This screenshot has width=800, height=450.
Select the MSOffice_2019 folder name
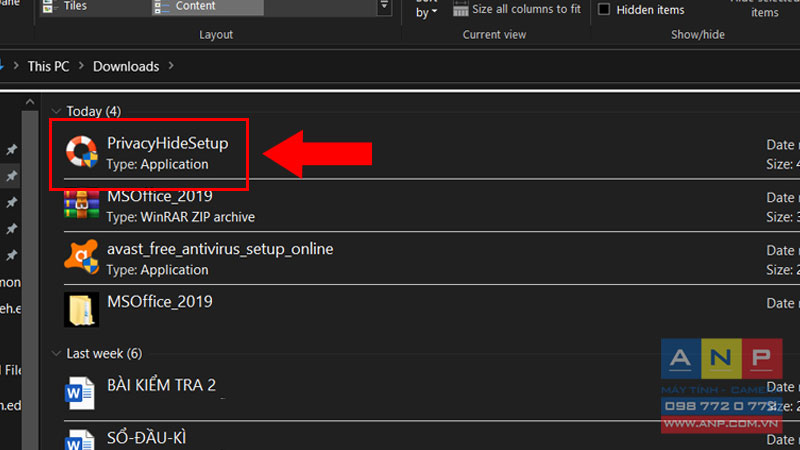160,302
